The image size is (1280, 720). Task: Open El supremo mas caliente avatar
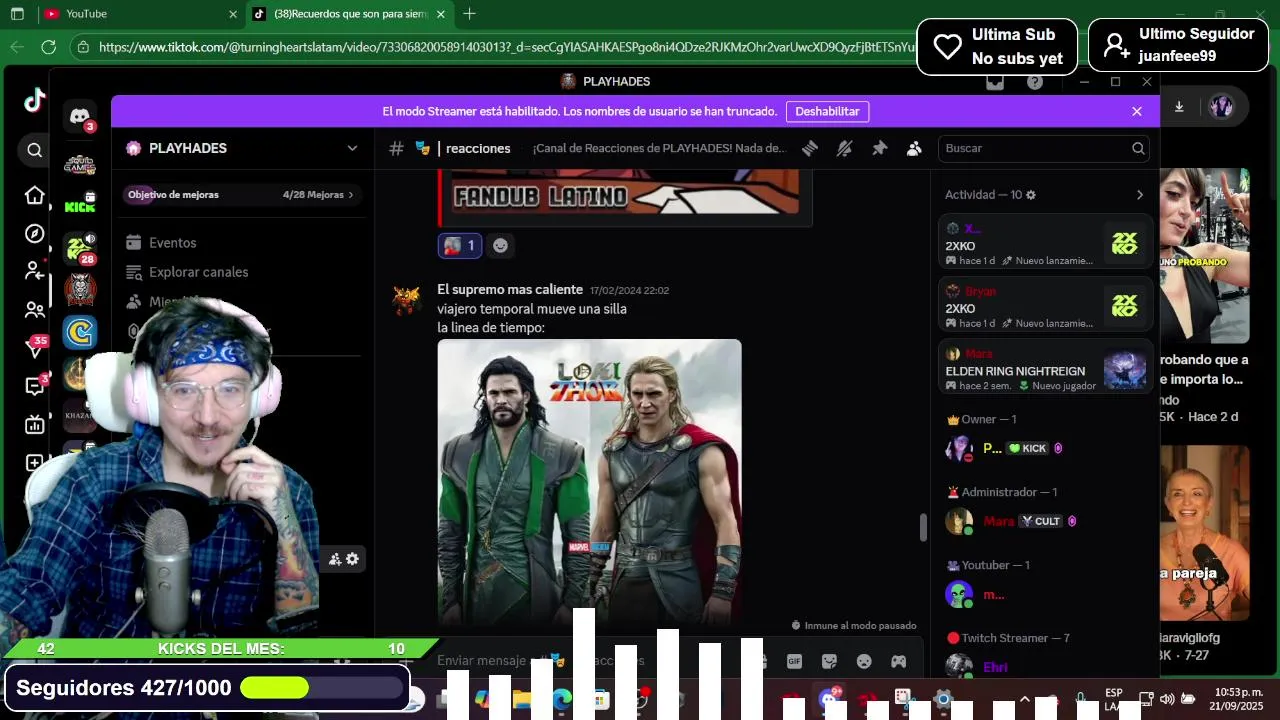(x=406, y=300)
